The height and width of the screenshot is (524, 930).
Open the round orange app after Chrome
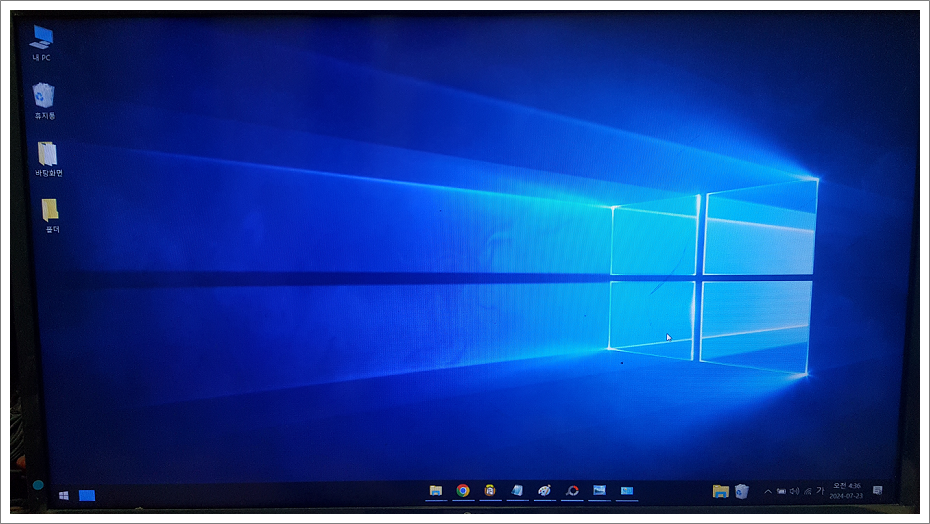point(490,491)
